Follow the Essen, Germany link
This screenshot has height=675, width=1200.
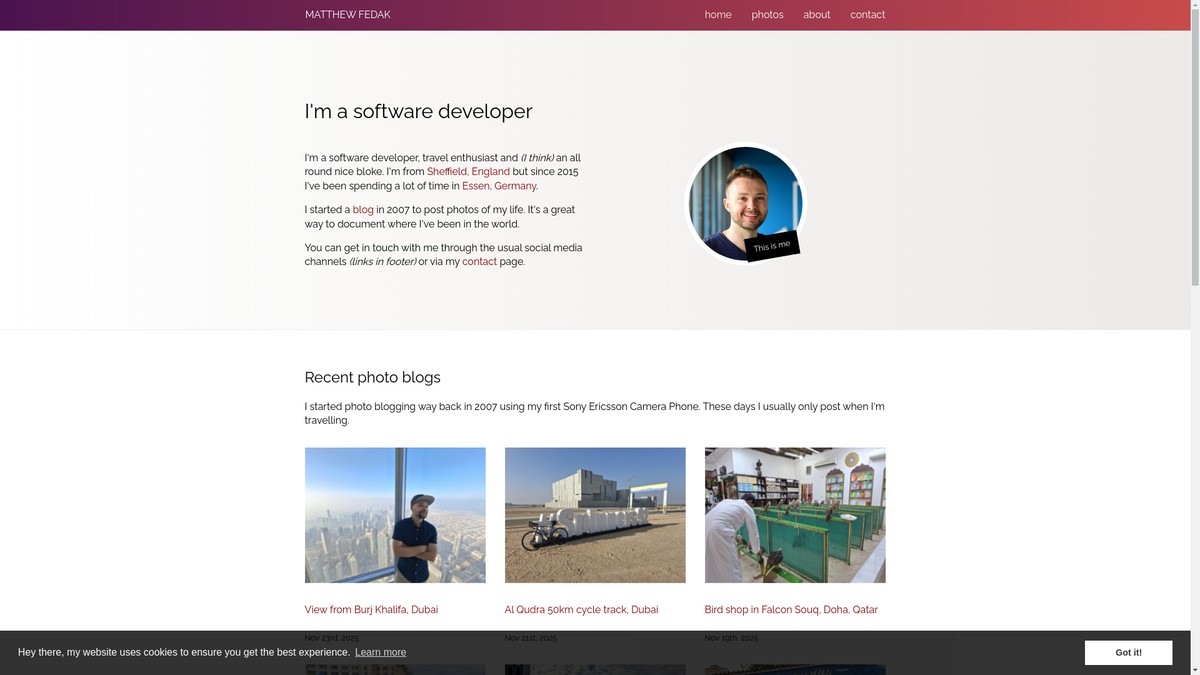[499, 186]
